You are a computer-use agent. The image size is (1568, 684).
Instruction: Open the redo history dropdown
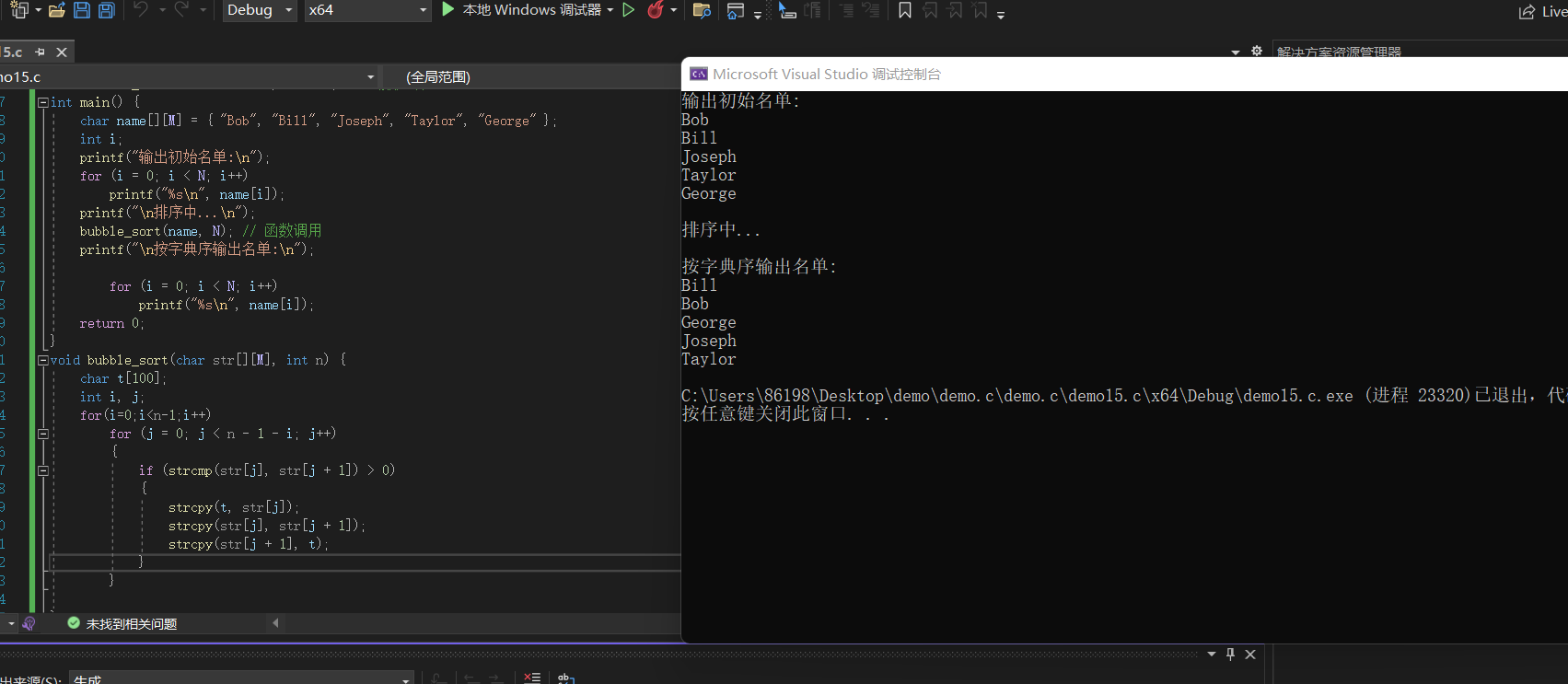coord(203,10)
